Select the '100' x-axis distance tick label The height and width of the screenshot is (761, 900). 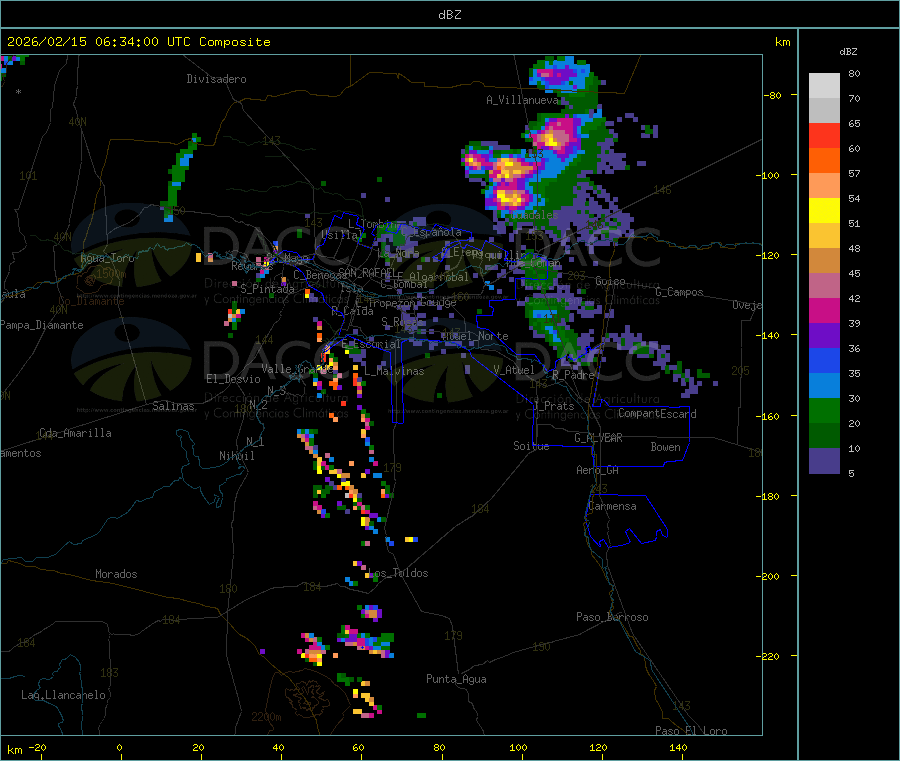(518, 747)
